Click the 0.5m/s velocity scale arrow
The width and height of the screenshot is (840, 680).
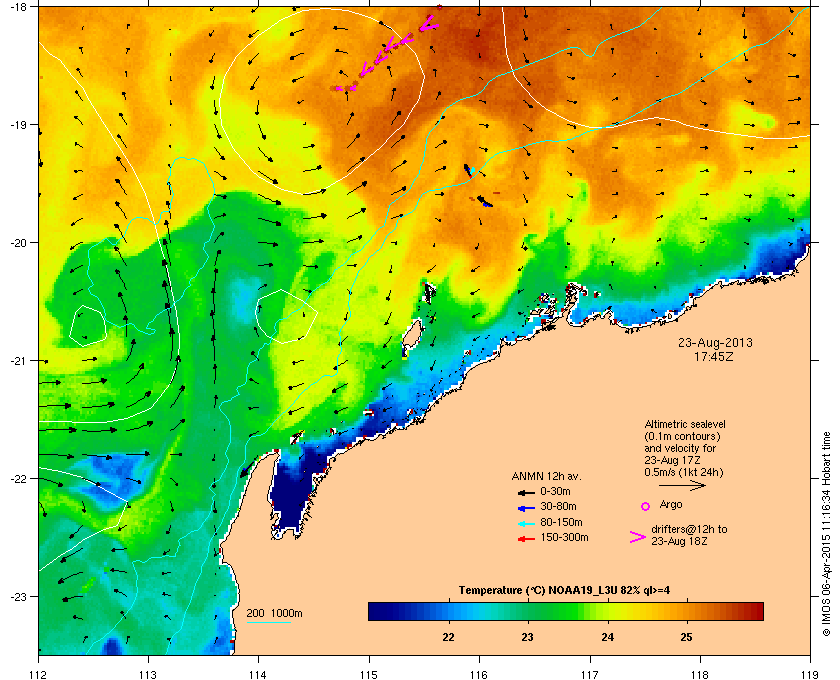pyautogui.click(x=682, y=486)
